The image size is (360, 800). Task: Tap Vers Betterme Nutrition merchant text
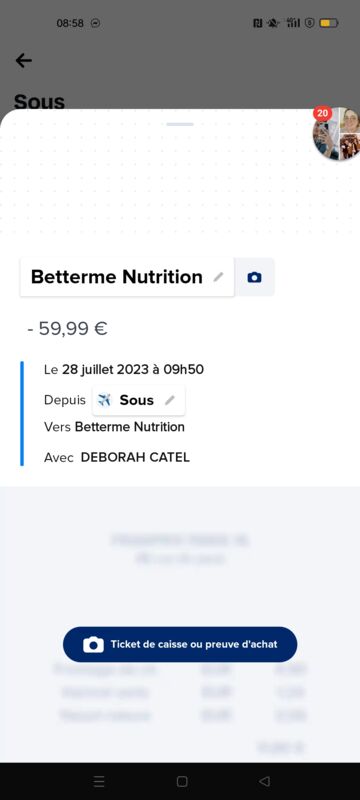[x=114, y=427]
